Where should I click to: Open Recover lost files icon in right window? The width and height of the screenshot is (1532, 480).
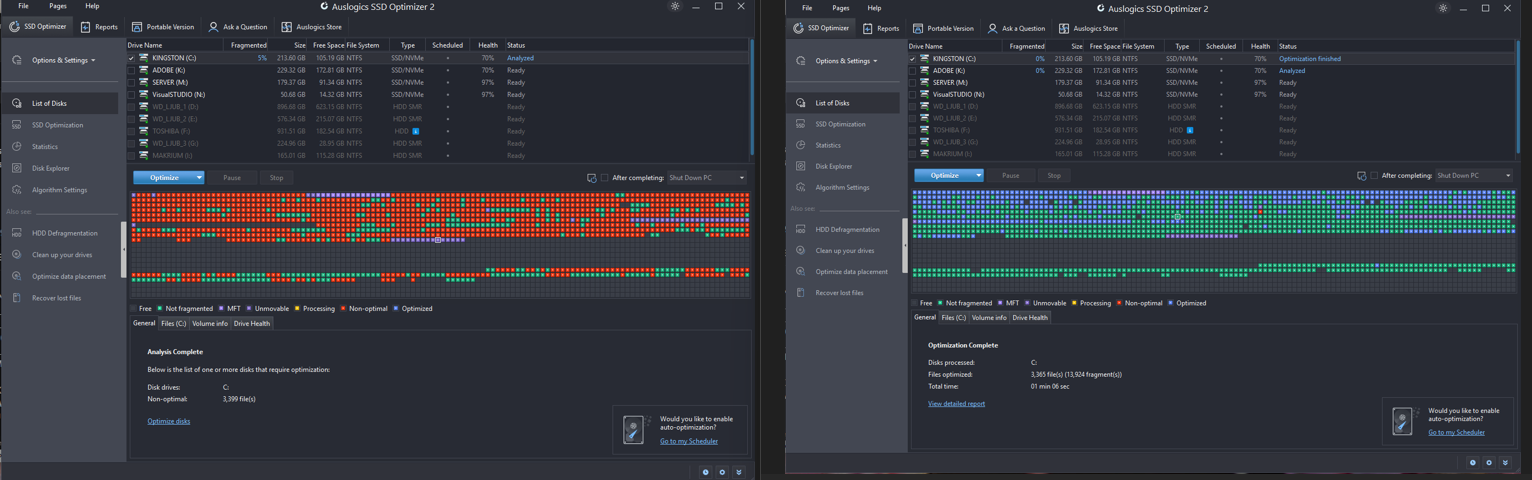800,293
